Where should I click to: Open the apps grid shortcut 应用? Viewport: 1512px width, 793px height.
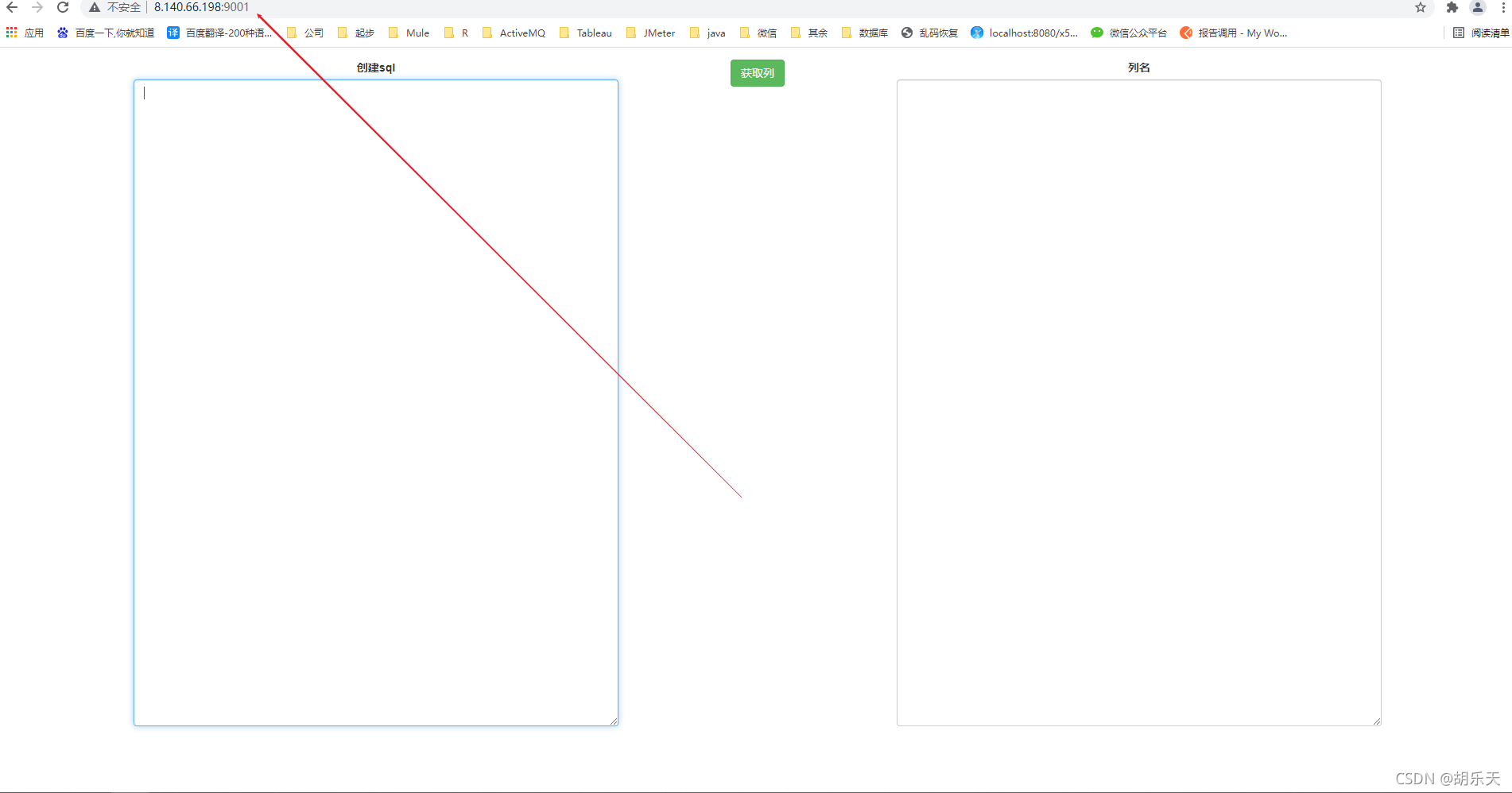click(x=25, y=33)
